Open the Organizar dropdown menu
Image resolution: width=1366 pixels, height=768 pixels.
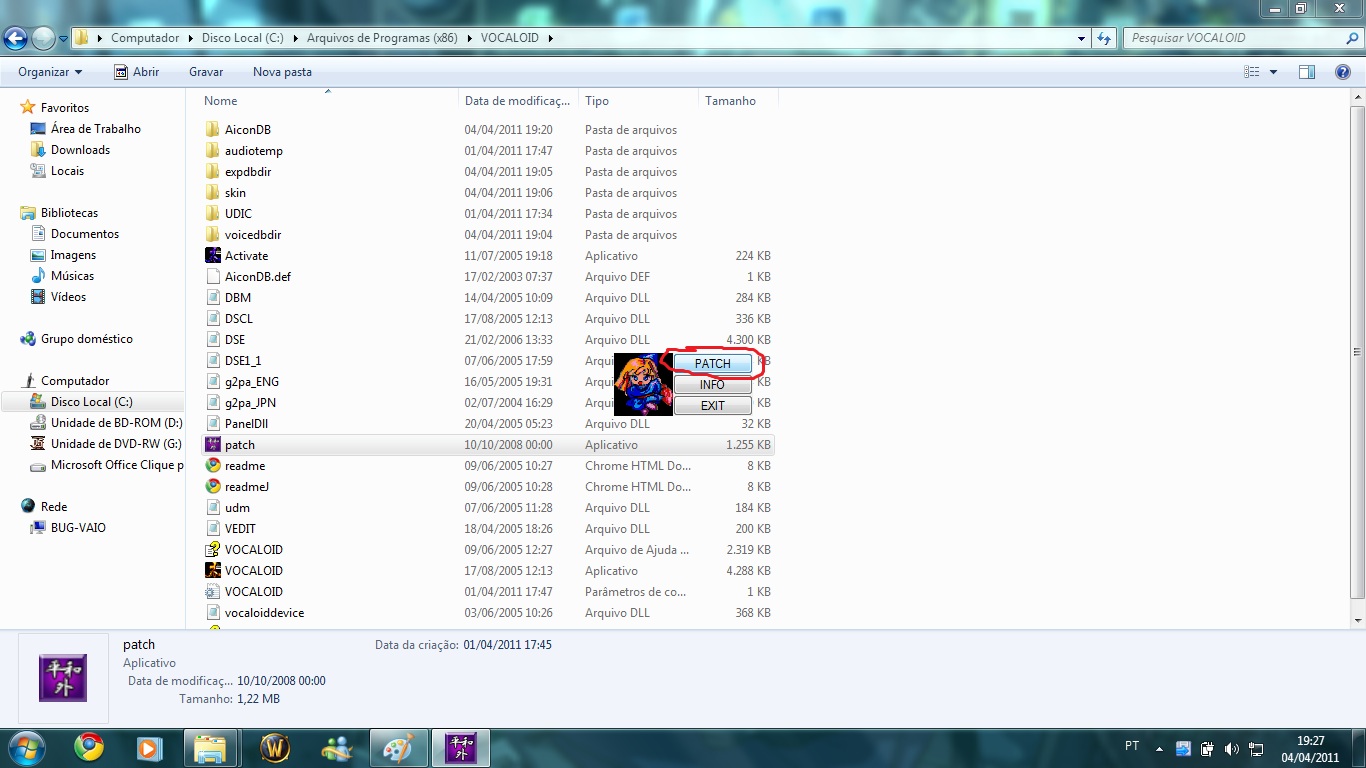pos(50,72)
